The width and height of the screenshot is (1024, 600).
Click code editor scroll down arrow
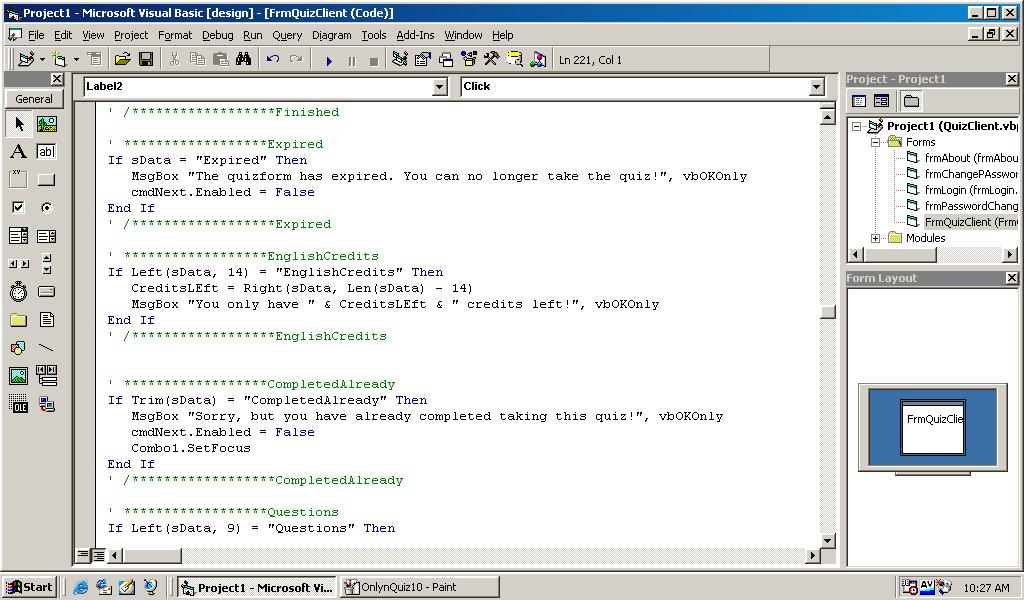point(827,541)
